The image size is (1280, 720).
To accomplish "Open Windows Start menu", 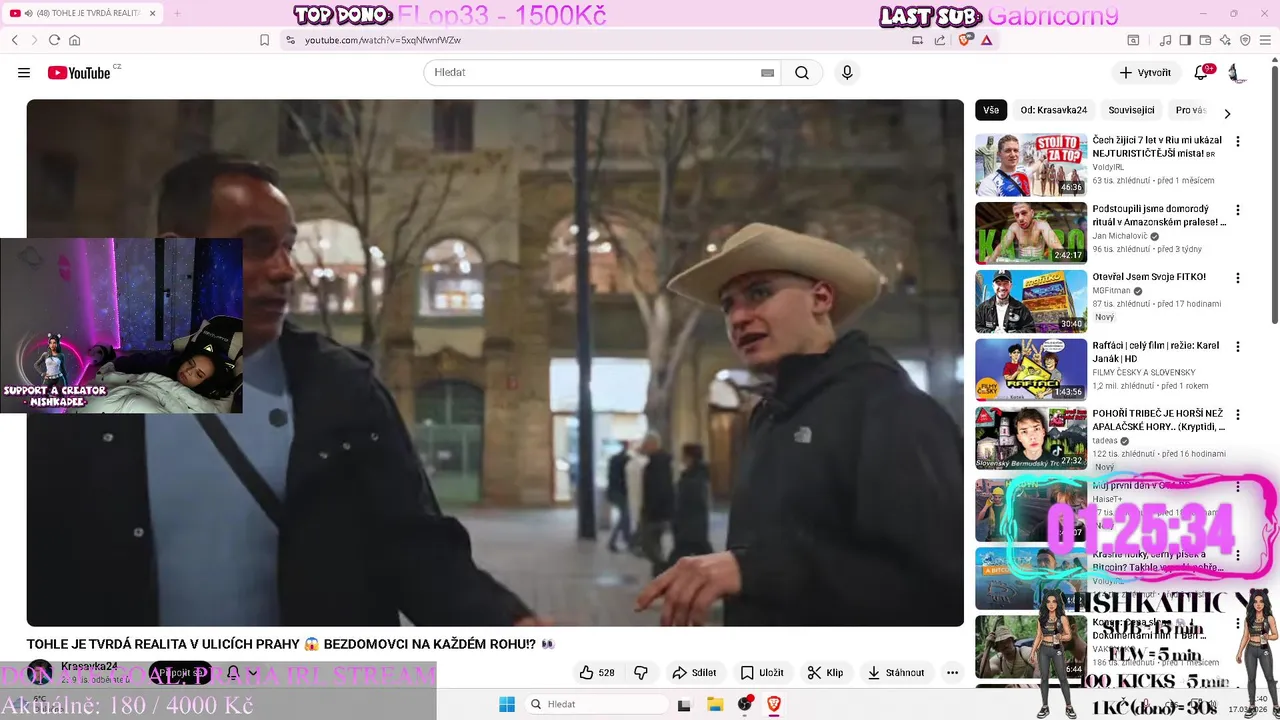I will tap(507, 704).
